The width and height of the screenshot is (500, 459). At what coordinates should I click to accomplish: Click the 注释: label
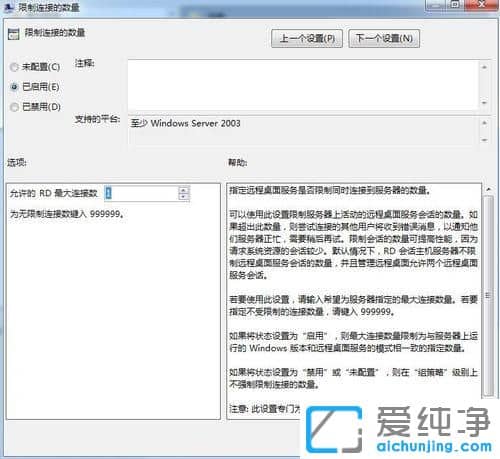pos(85,63)
